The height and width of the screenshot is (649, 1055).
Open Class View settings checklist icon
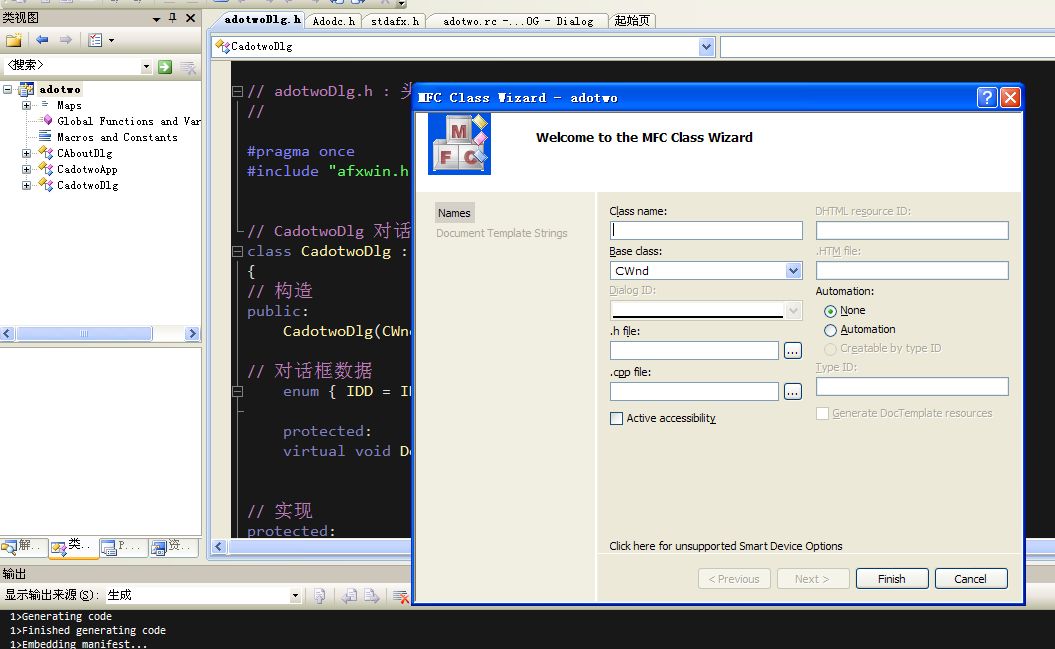[96, 40]
